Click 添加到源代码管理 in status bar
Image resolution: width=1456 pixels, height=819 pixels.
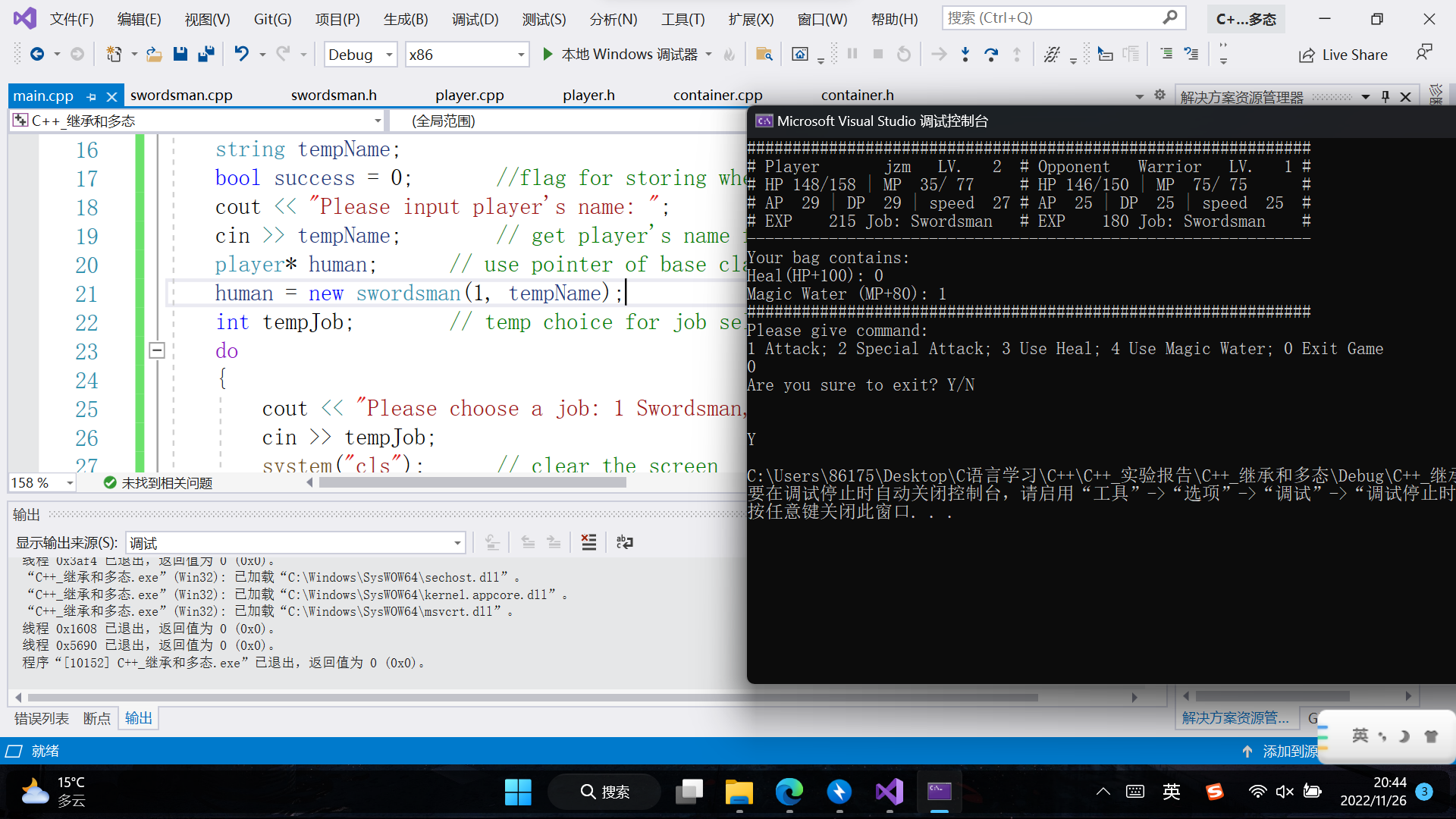(x=1282, y=751)
